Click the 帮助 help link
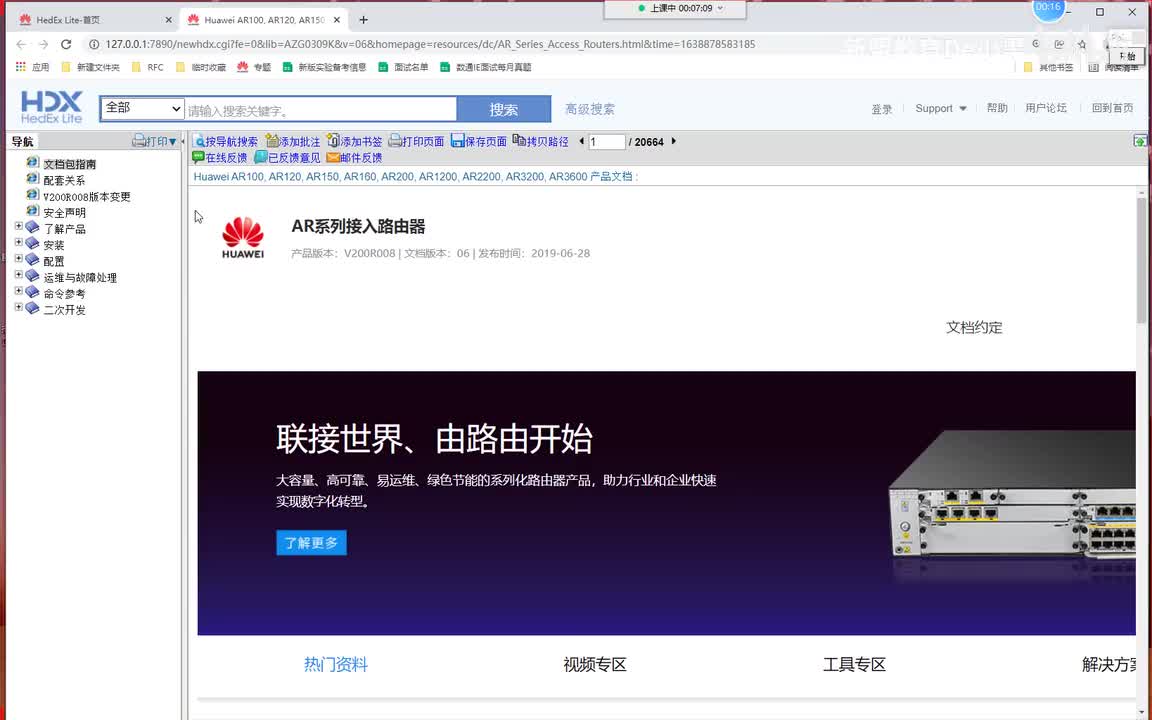 pos(997,108)
